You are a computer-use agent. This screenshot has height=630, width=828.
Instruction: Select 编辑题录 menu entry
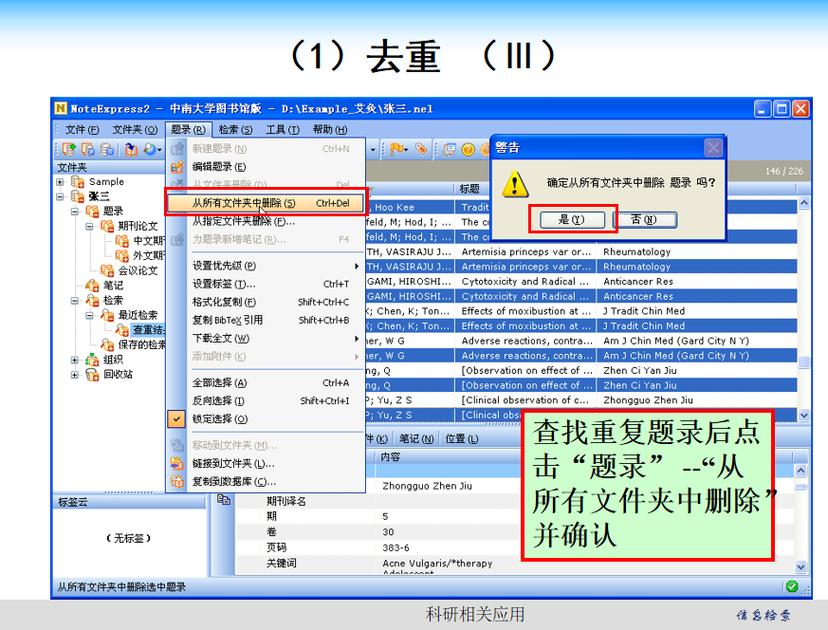click(x=218, y=167)
